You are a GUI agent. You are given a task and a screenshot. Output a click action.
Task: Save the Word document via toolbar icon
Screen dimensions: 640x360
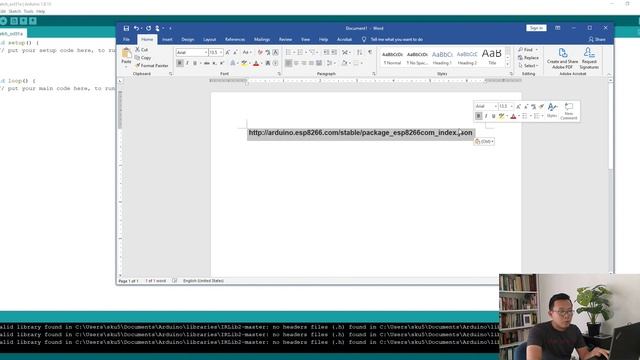coord(126,28)
